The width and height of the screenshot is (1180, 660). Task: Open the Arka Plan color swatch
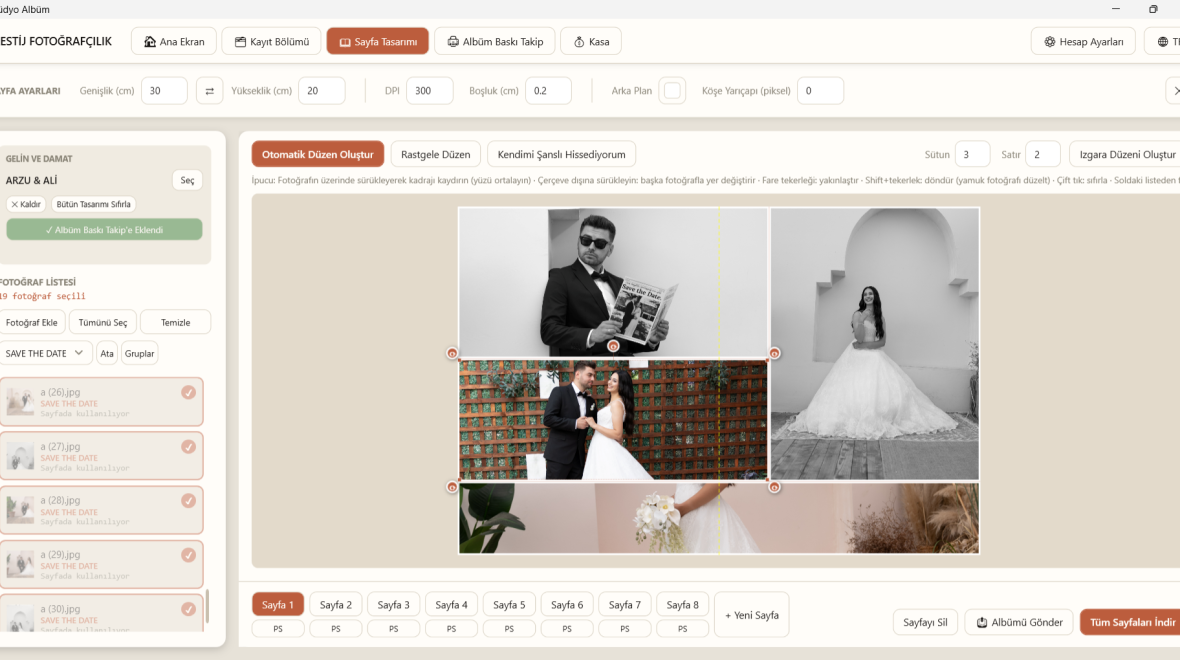pos(672,91)
